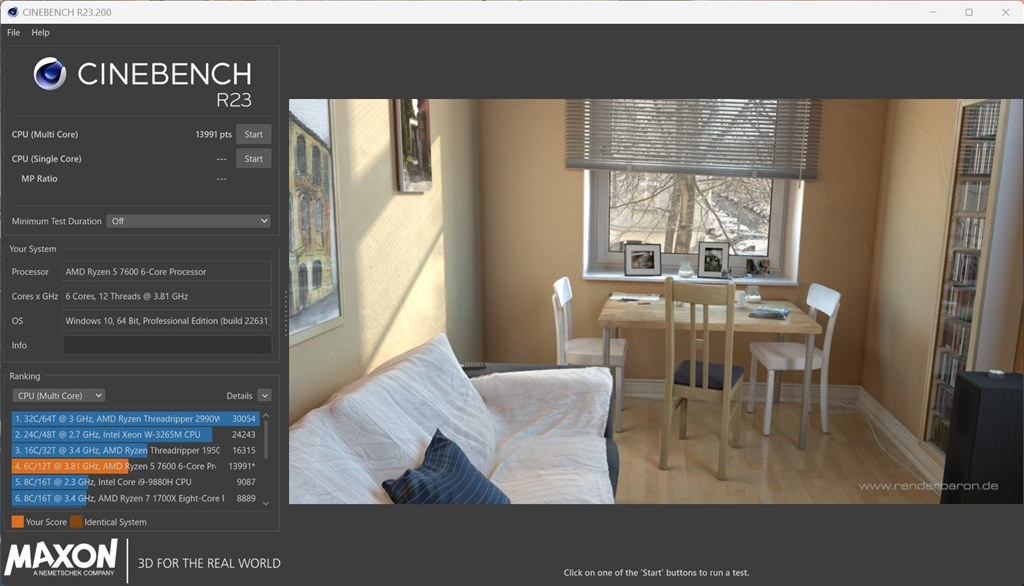Click the 24243 score value
The image size is (1024, 586).
click(244, 434)
